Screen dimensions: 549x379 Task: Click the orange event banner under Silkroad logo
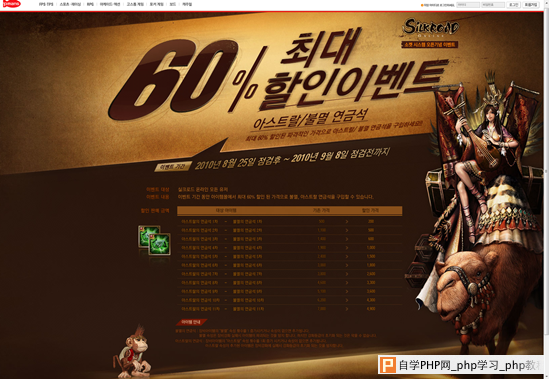(x=430, y=44)
